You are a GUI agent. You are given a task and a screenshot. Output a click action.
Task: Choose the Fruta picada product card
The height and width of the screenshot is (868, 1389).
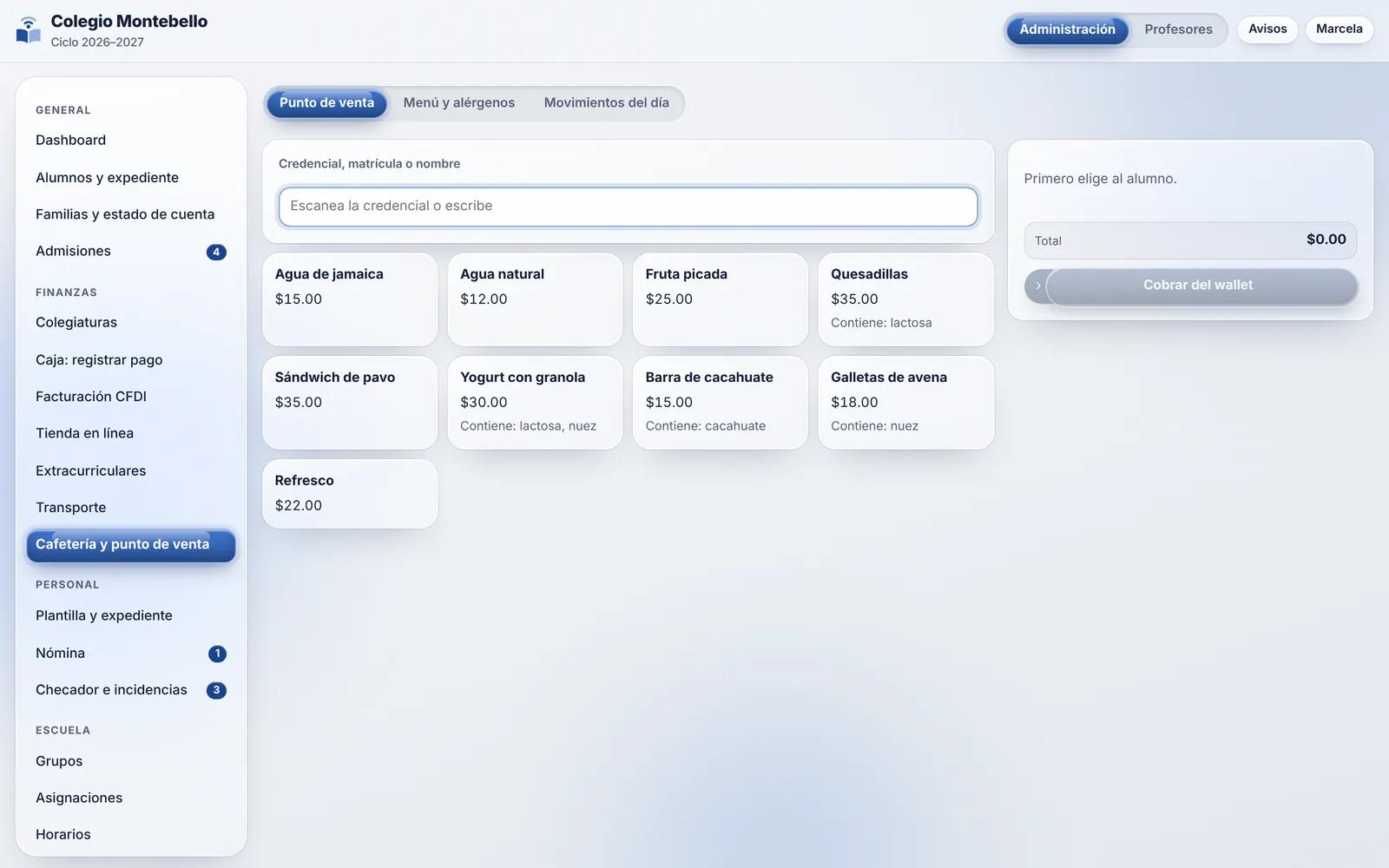pyautogui.click(x=721, y=299)
